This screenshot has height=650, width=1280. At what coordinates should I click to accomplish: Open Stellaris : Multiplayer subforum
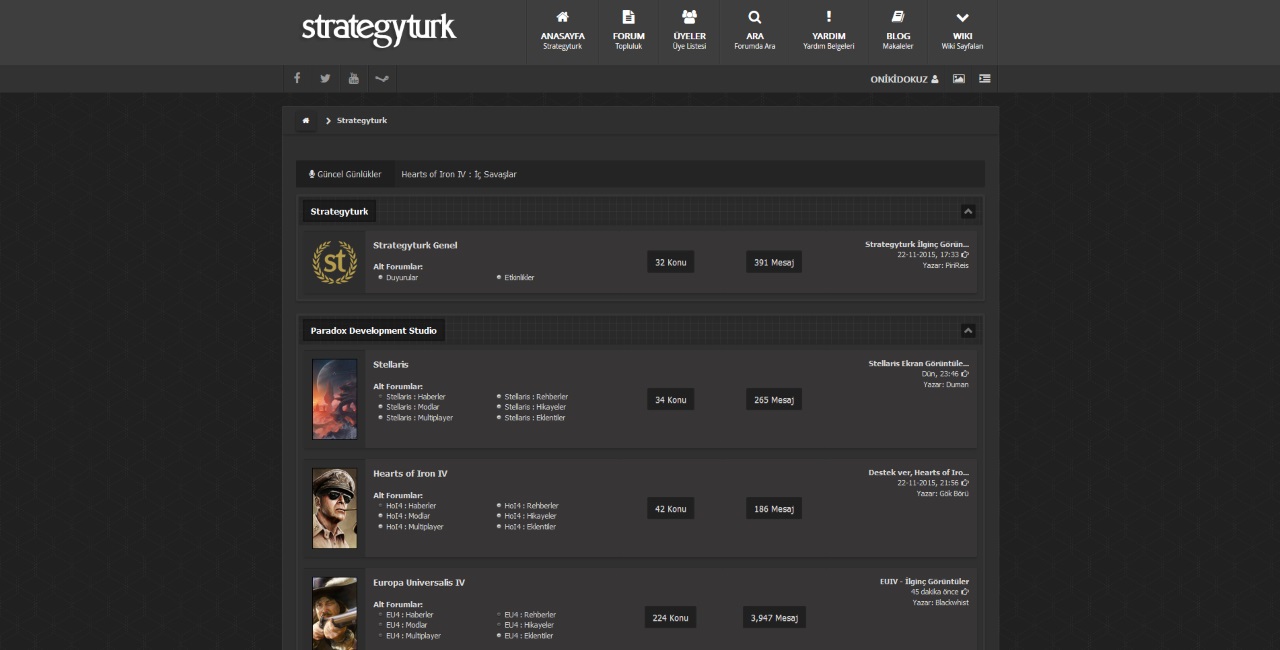point(419,418)
